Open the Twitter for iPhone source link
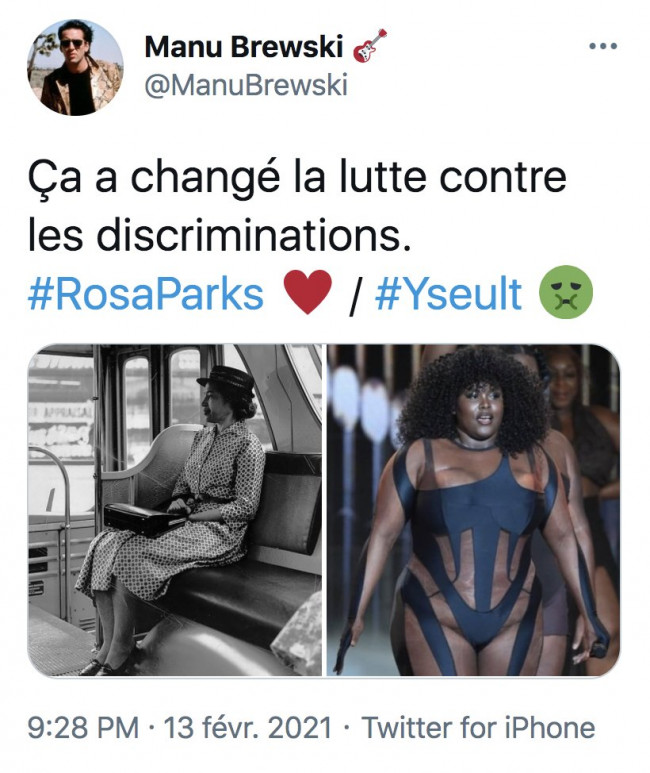Viewport: 650px width, 773px height. point(478,728)
